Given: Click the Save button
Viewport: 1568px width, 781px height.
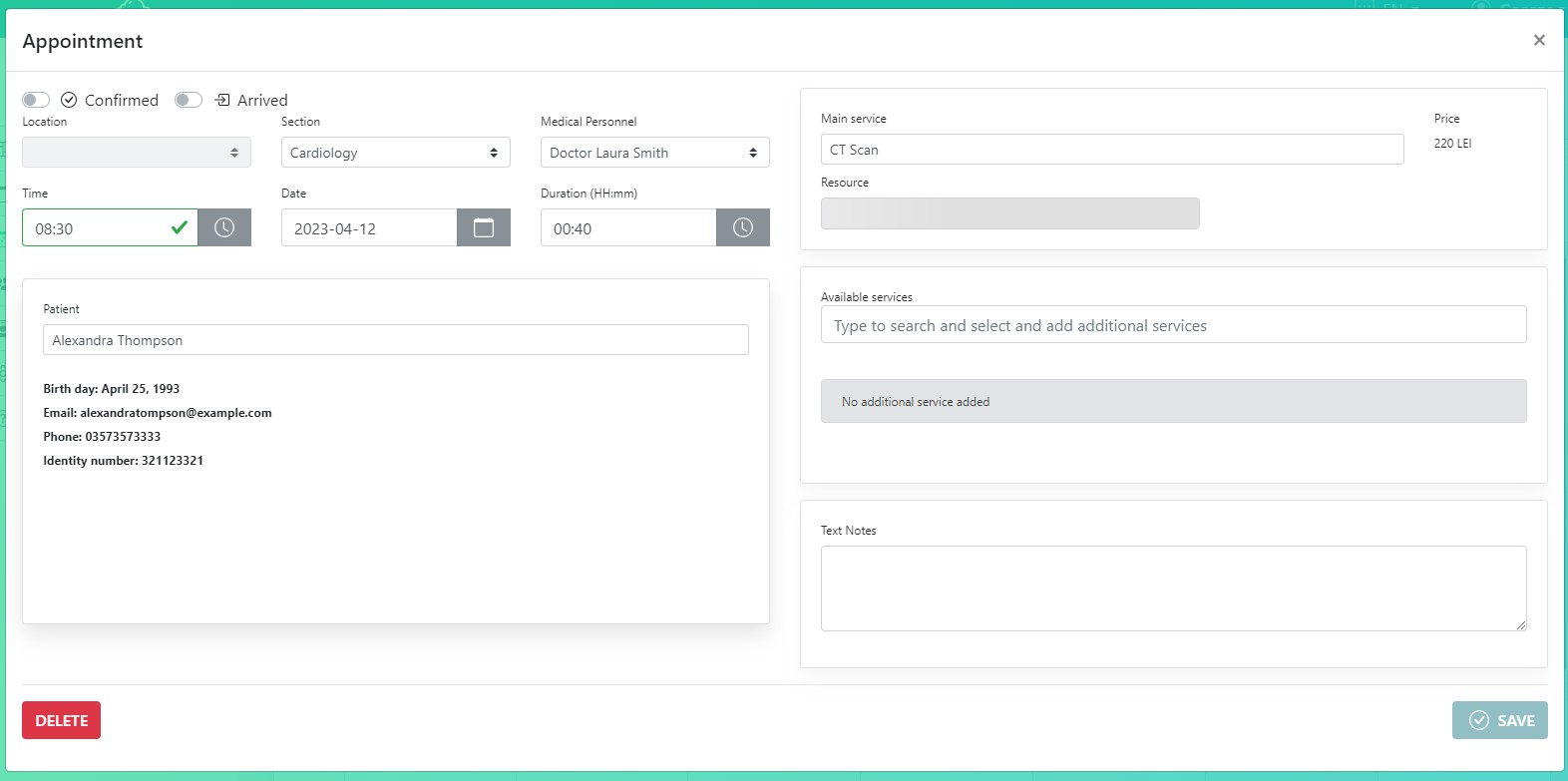Looking at the screenshot, I should tap(1499, 720).
